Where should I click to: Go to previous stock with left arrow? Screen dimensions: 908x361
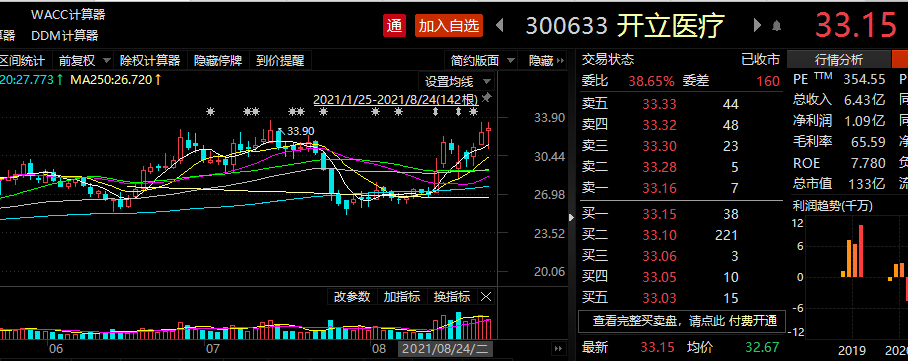coord(500,25)
